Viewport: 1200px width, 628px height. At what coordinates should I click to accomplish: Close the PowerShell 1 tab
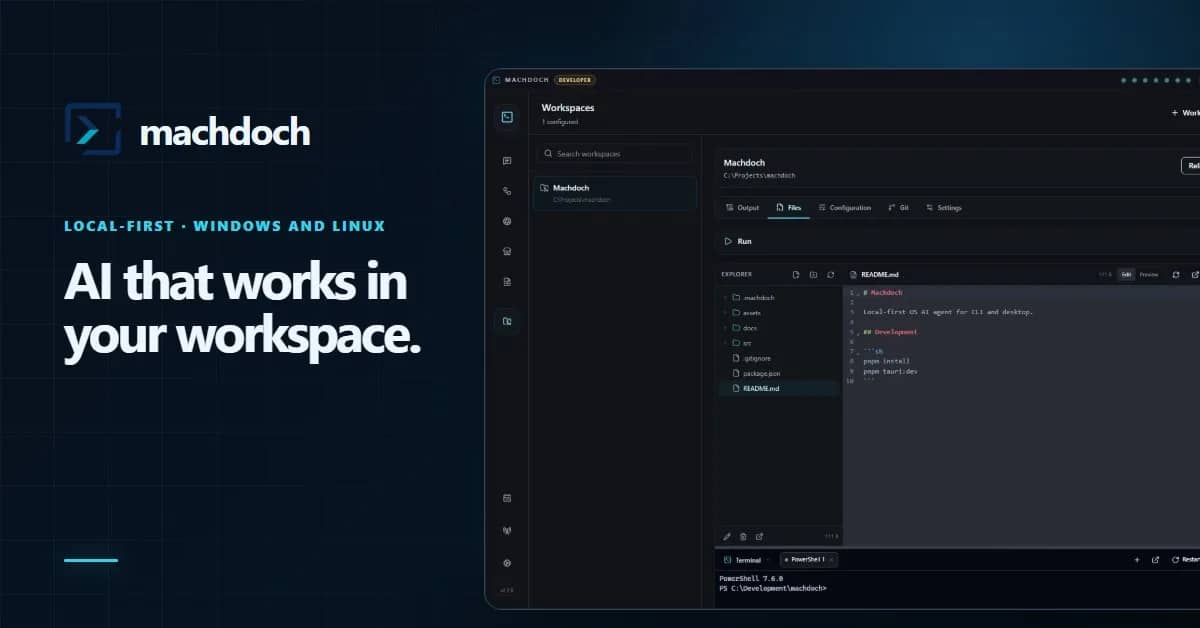click(832, 560)
